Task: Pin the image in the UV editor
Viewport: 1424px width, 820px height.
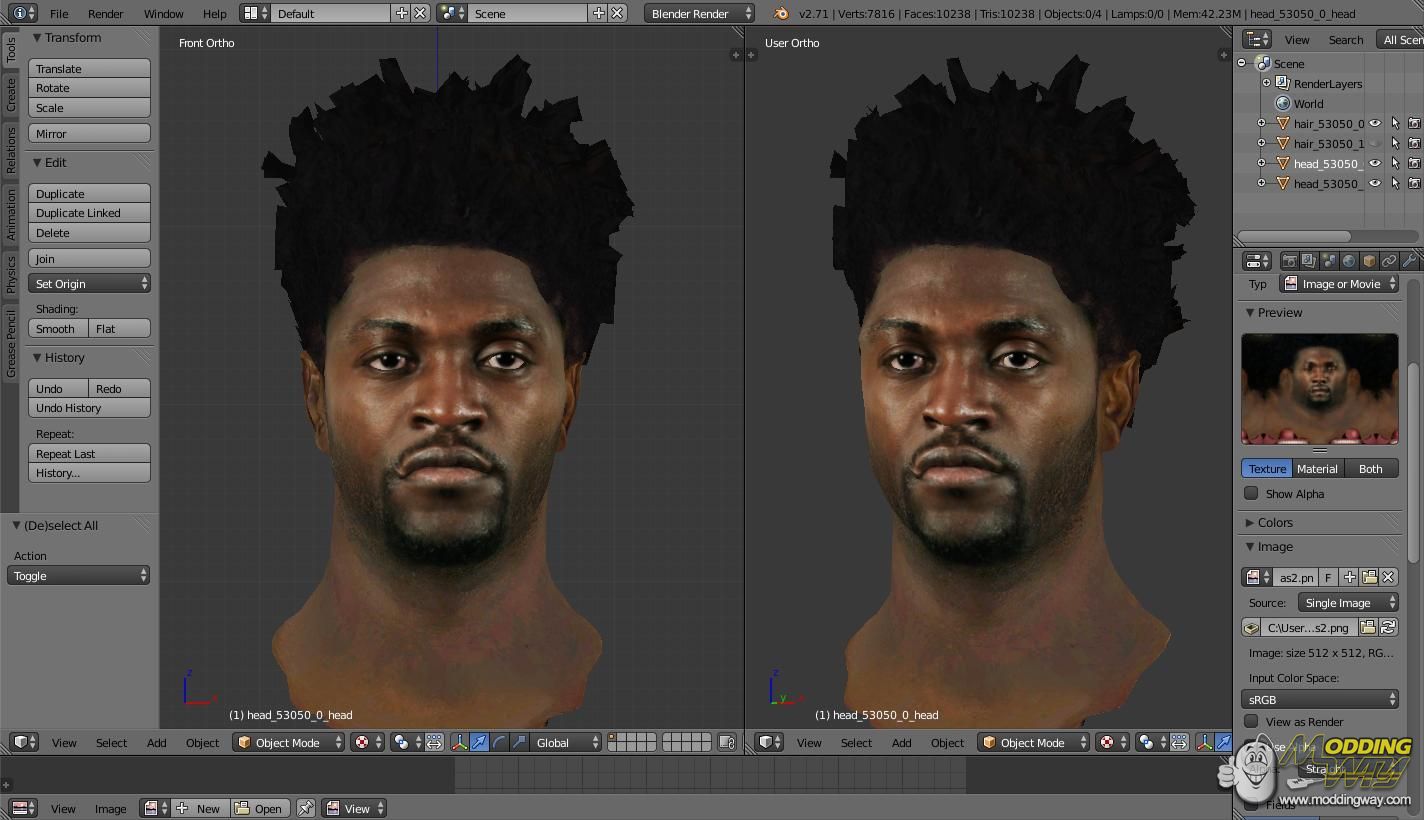Action: 306,808
